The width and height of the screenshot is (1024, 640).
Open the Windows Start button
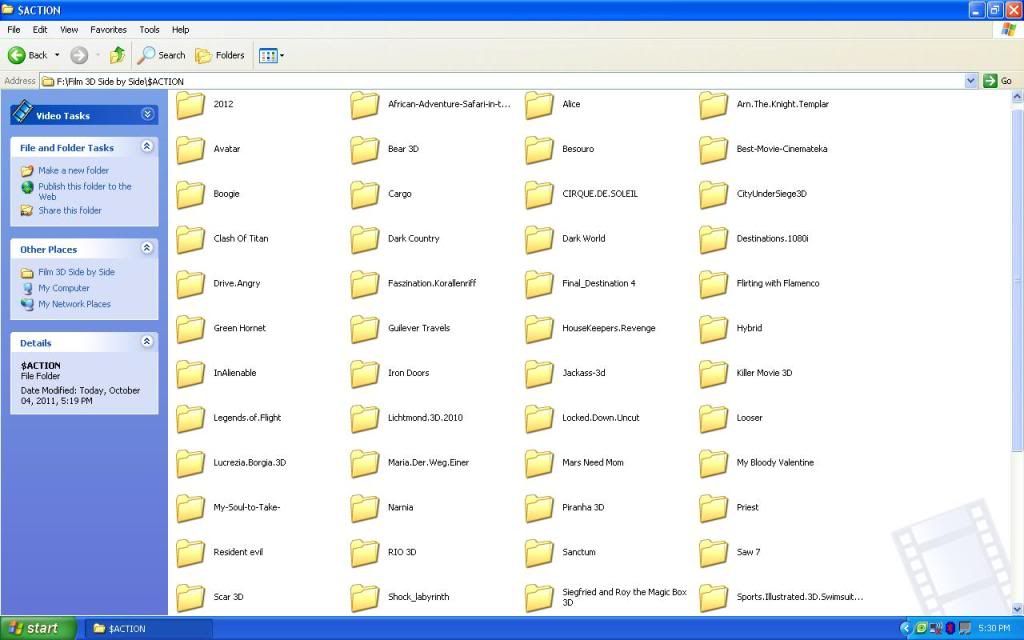tap(38, 628)
